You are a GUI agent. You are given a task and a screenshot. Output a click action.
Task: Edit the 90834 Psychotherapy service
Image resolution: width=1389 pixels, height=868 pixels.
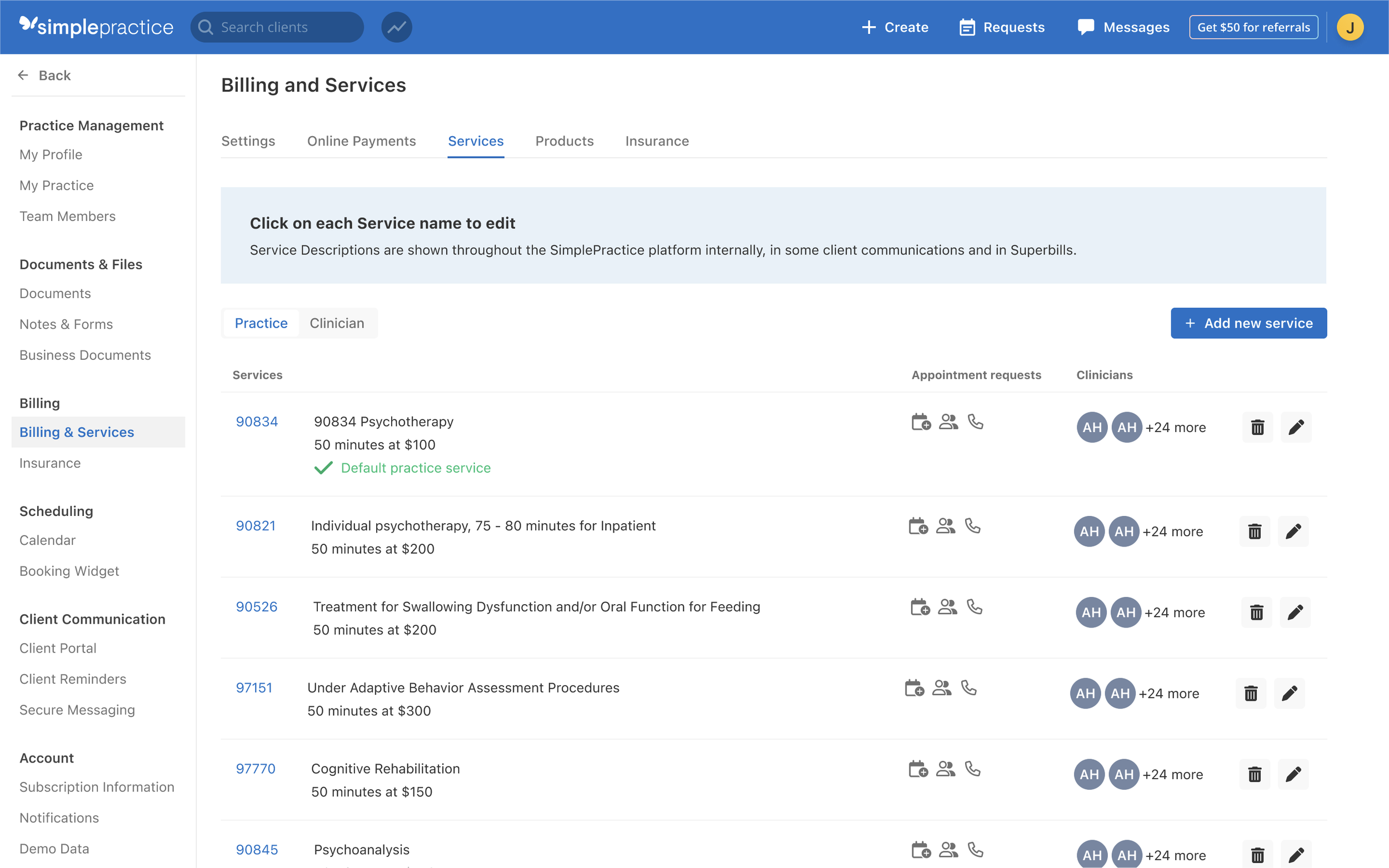pos(1296,427)
